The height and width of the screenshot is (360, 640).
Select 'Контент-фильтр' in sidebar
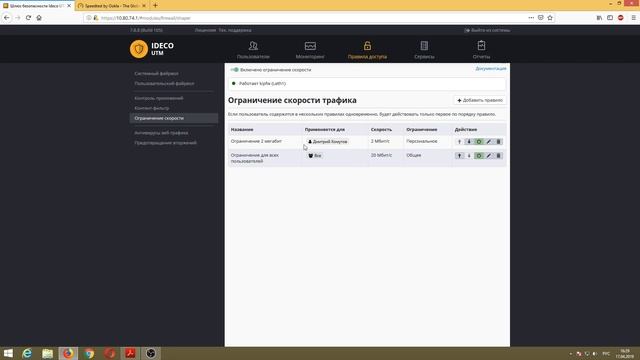(x=151, y=108)
